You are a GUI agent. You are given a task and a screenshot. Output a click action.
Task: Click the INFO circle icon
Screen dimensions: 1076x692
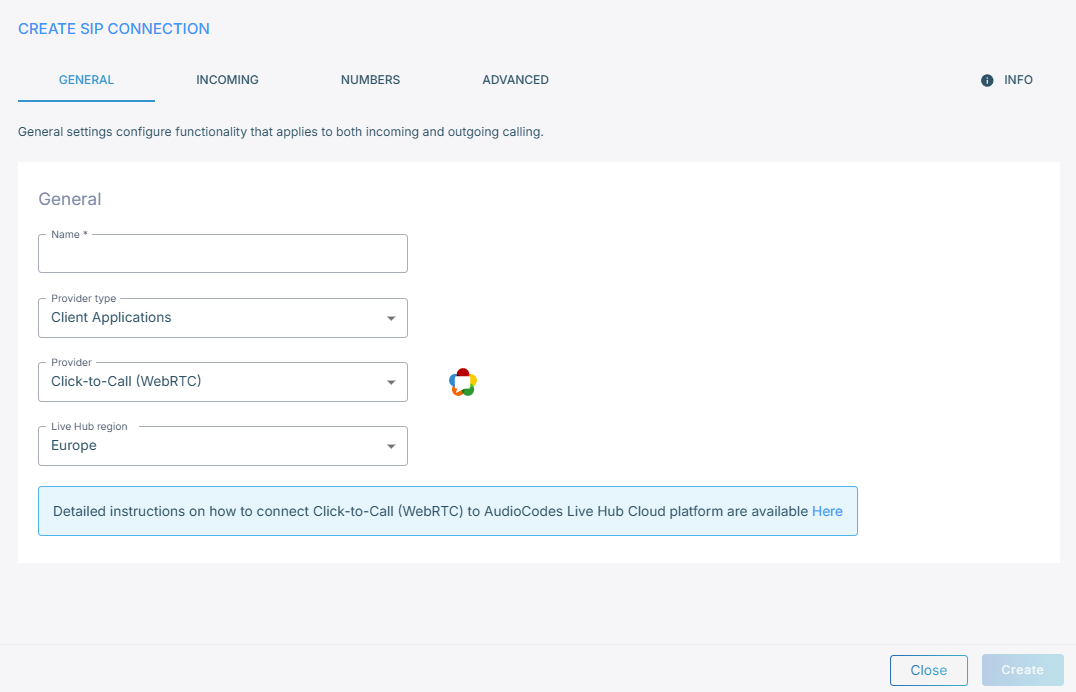coord(987,80)
